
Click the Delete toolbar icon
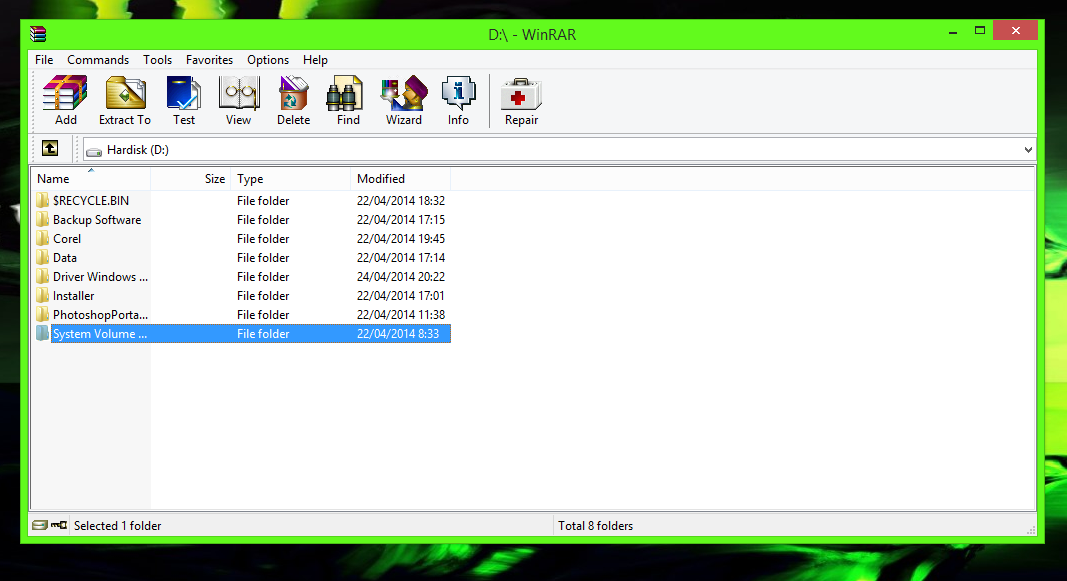(293, 94)
